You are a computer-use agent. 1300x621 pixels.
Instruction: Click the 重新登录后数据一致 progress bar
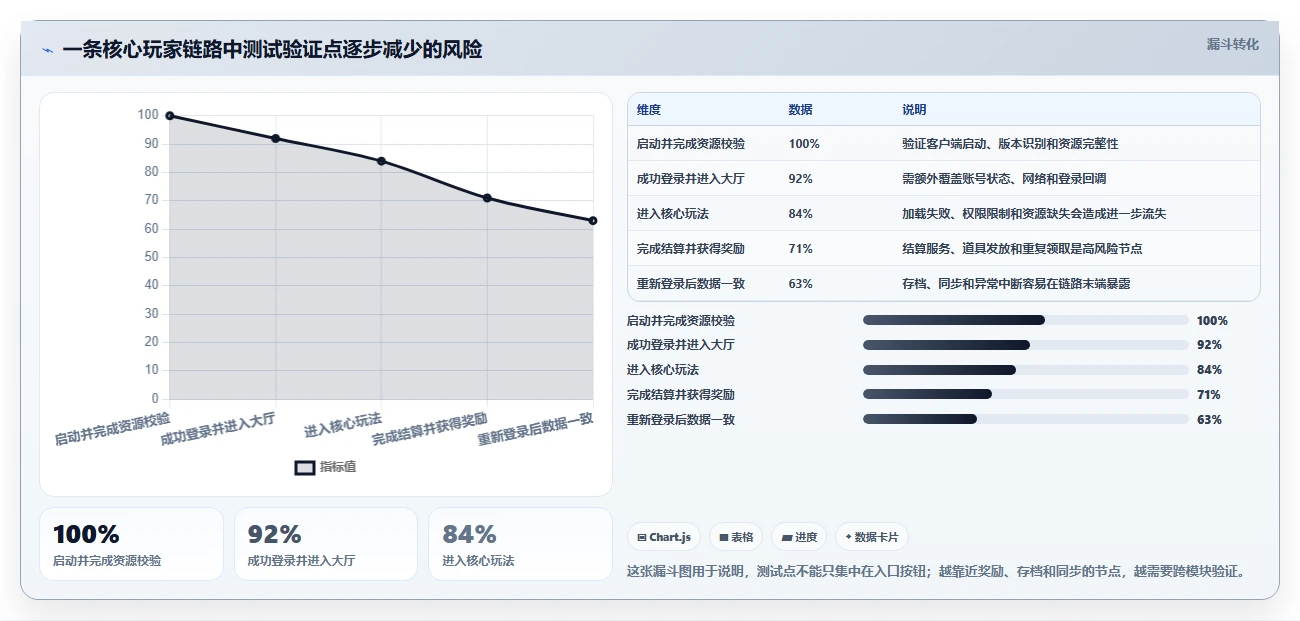1025,420
